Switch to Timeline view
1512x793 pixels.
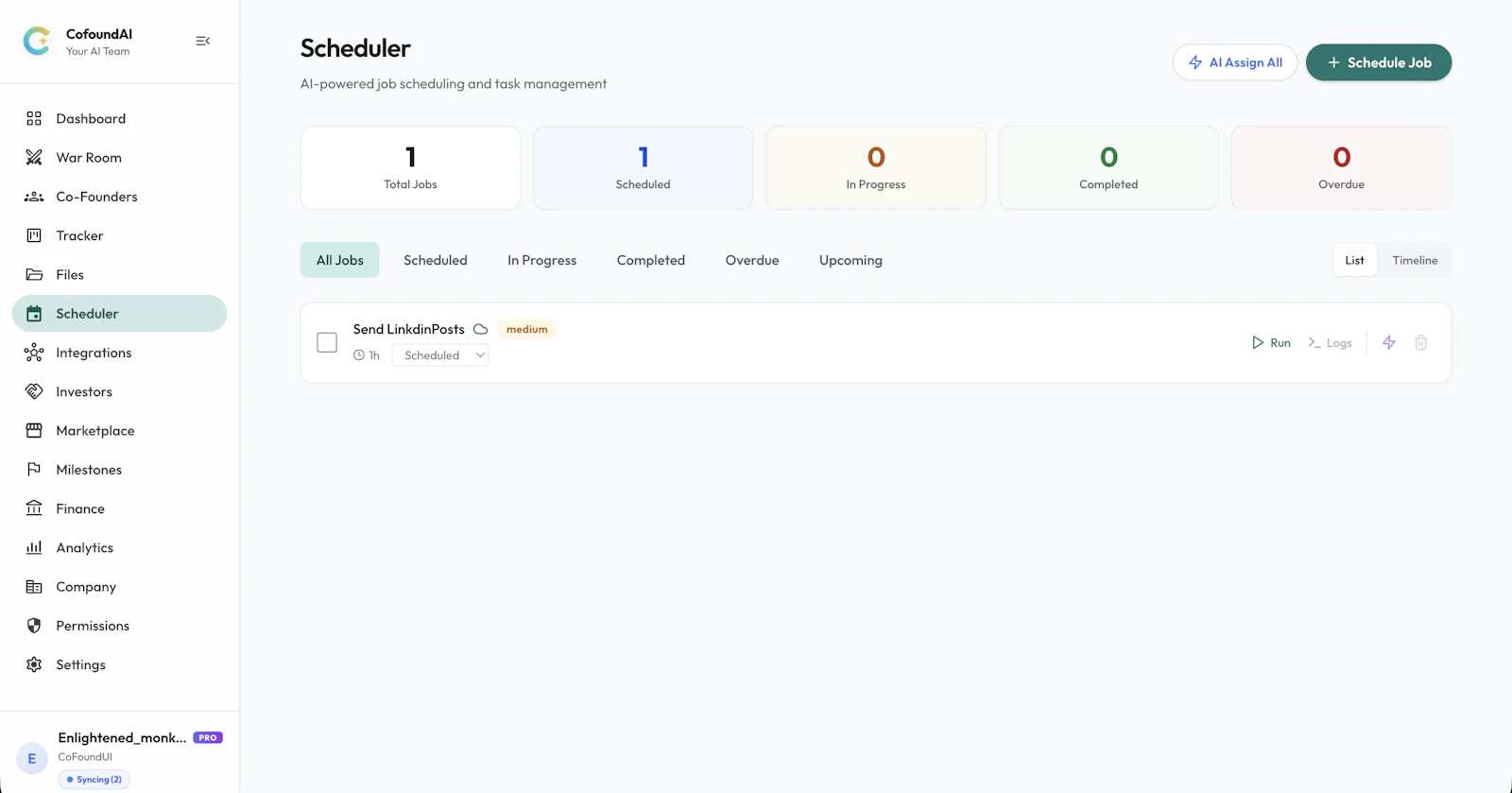click(x=1415, y=260)
